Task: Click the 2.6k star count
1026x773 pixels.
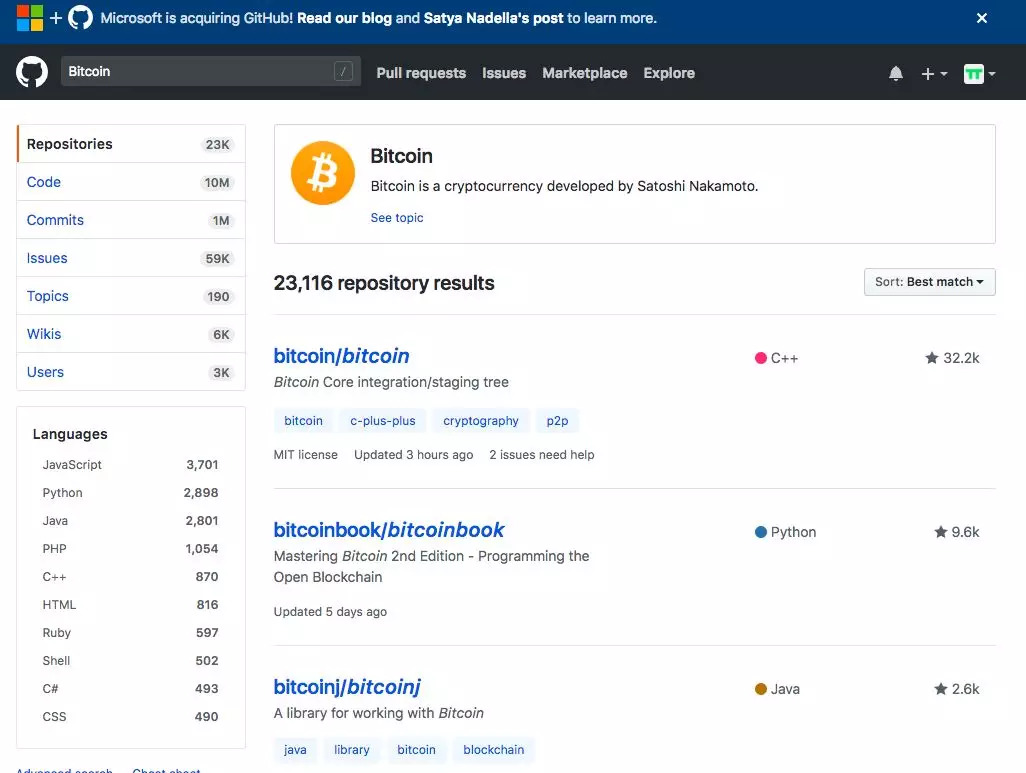Action: coord(965,689)
